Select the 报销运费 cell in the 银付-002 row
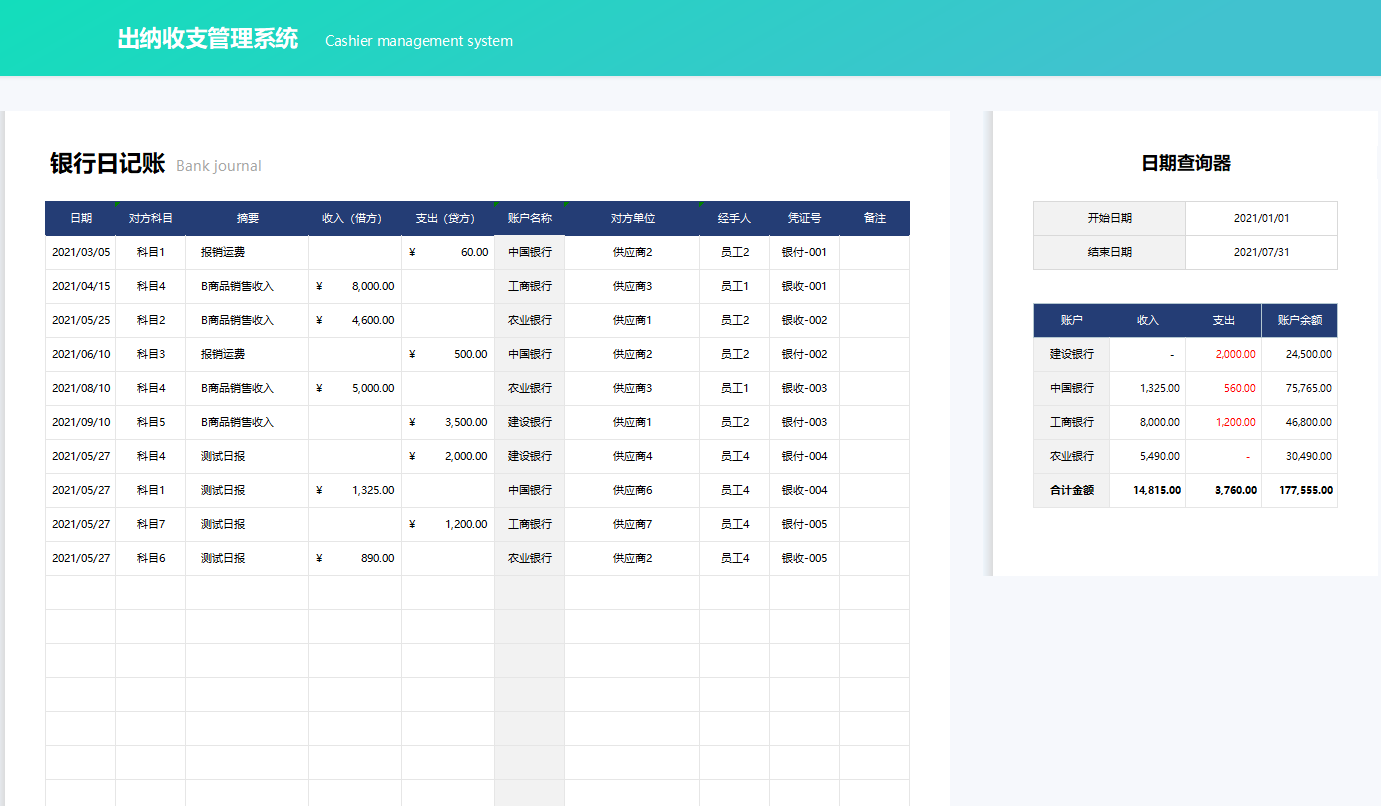 247,354
